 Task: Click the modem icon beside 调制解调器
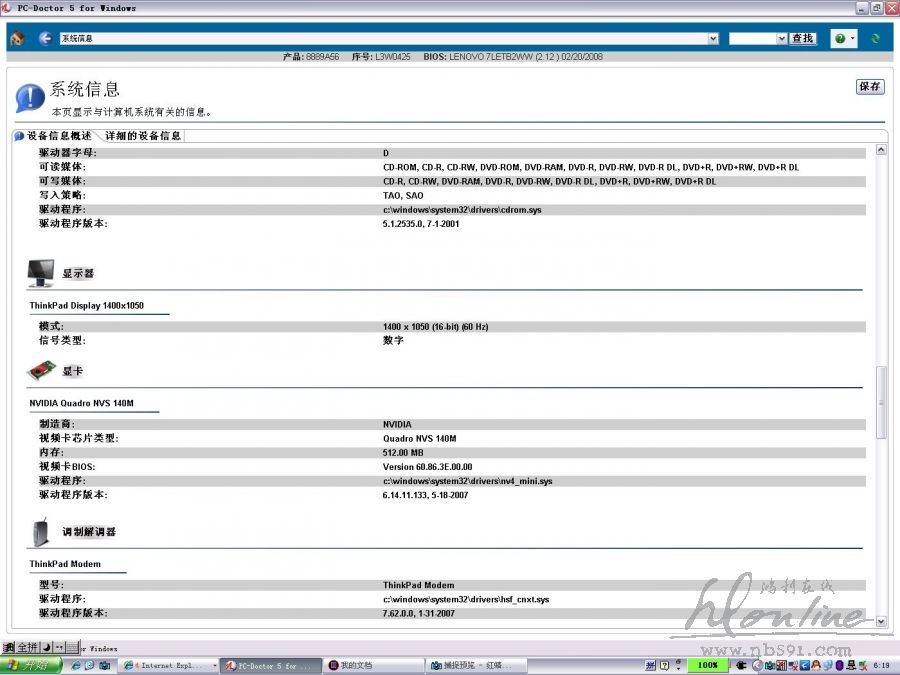tap(41, 532)
